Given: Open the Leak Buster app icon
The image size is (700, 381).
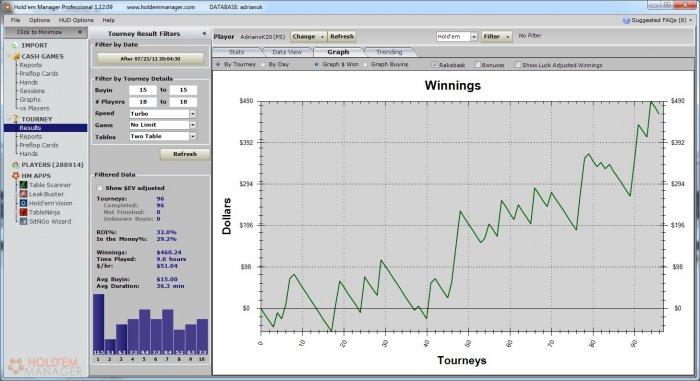Looking at the screenshot, I should [x=24, y=194].
